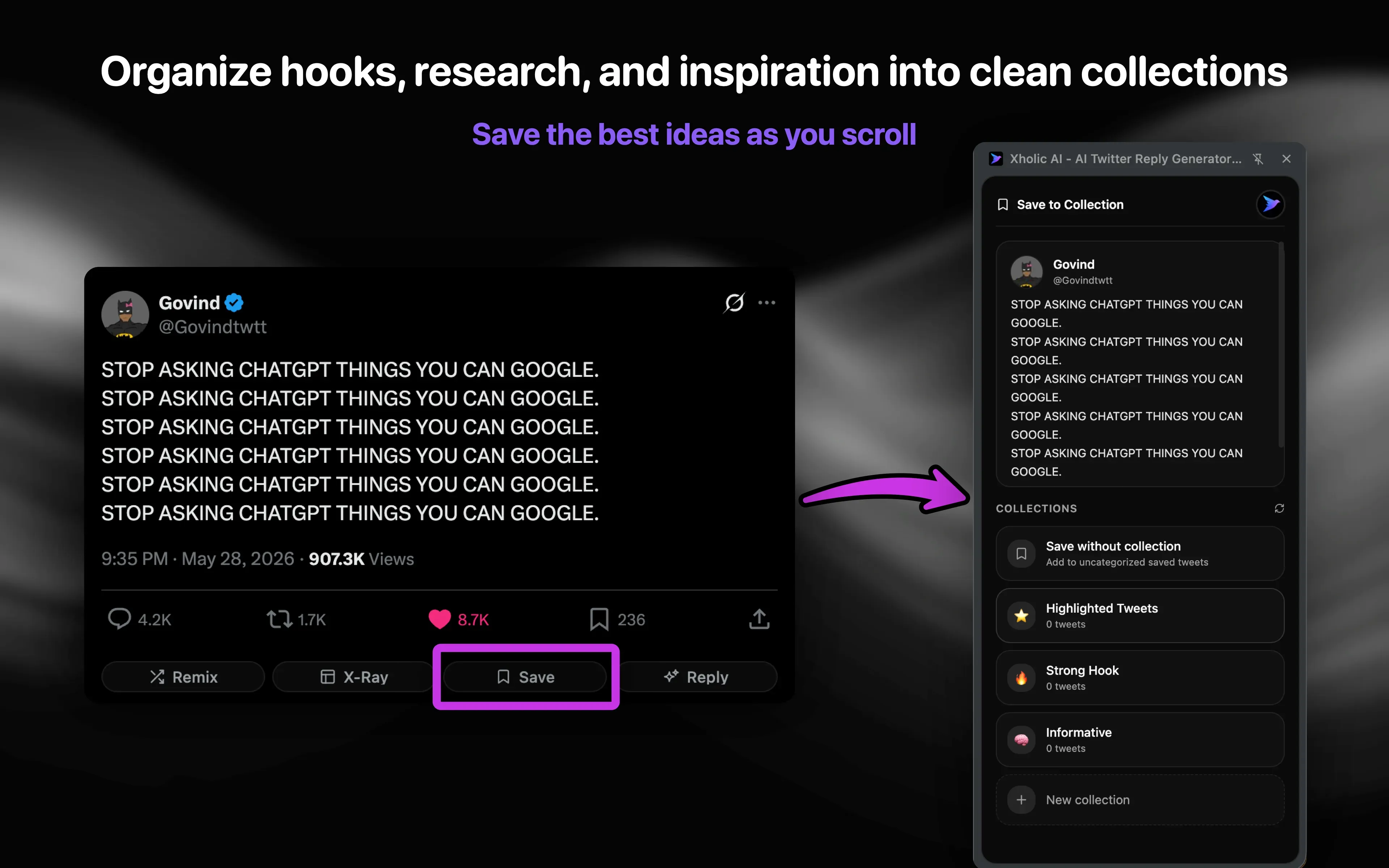Click Govind's avatar on the tweet card
This screenshot has width=1389, height=868.
125,314
